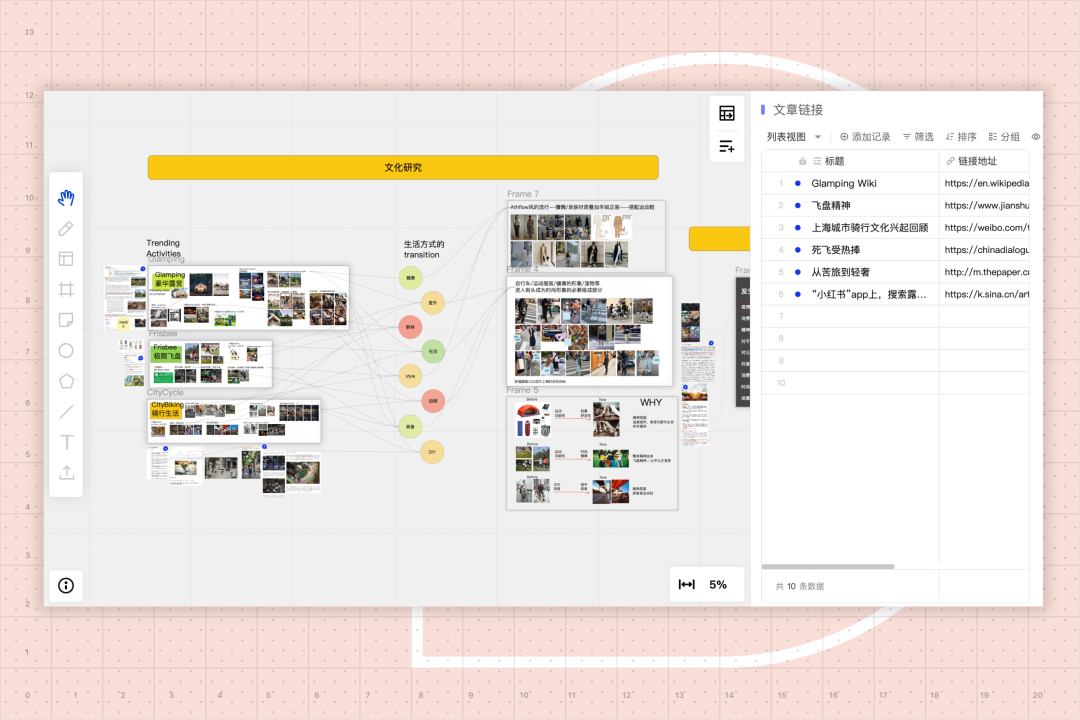The width and height of the screenshot is (1080, 720).
Task: Click the yellow DIY circle node
Action: pos(432,452)
